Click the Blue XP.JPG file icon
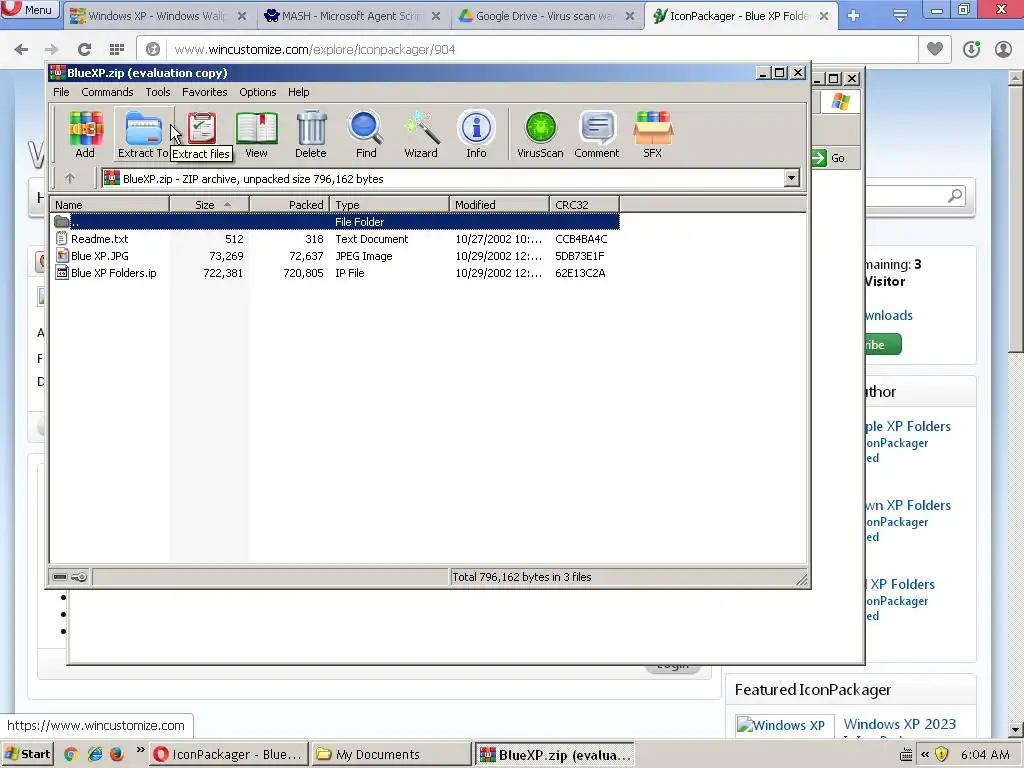1024x768 pixels. pos(61,256)
